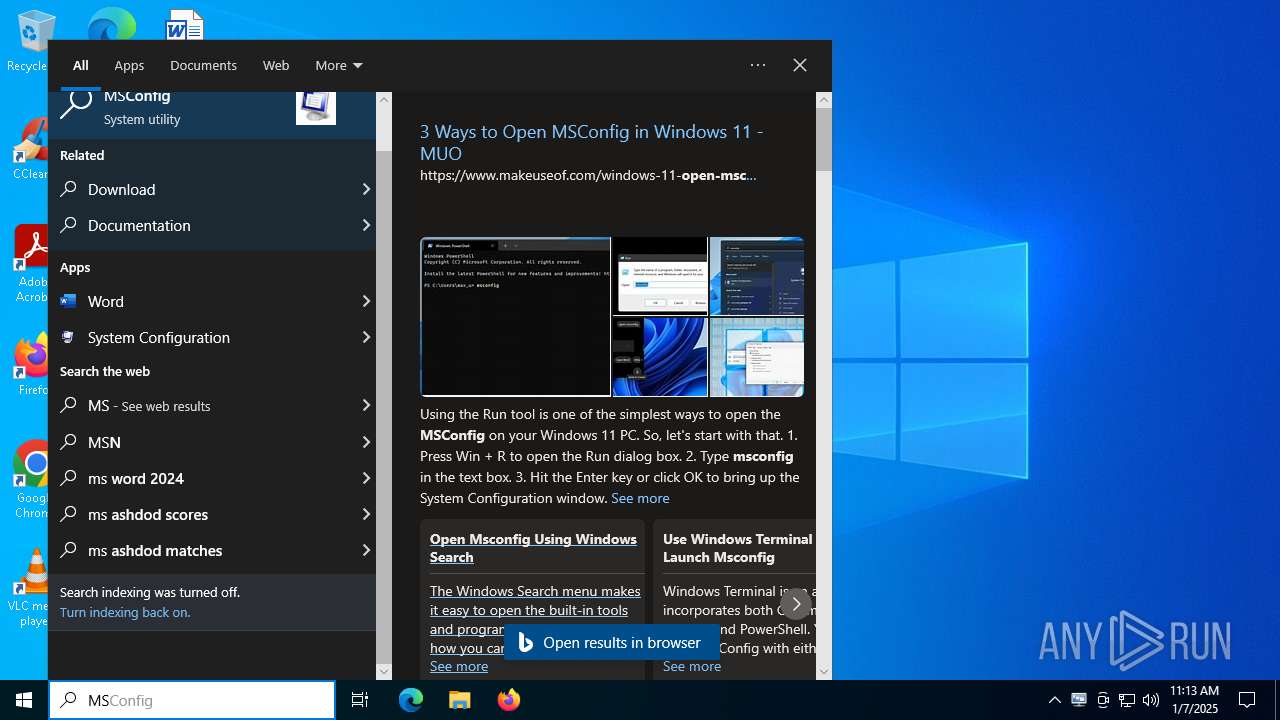1280x720 pixels.
Task: Open the Windows Start button
Action: tap(24, 700)
